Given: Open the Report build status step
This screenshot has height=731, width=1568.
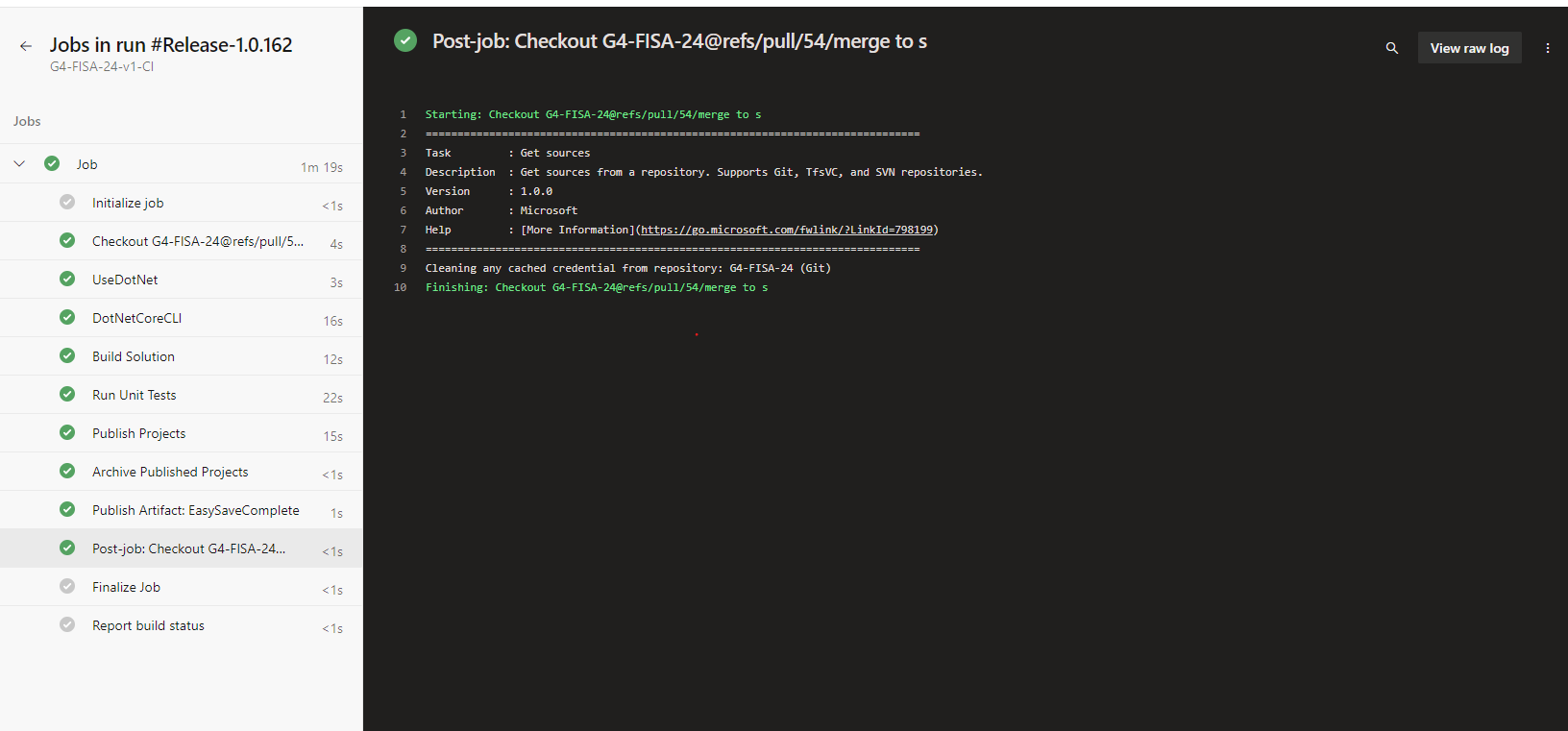Looking at the screenshot, I should pos(148,625).
